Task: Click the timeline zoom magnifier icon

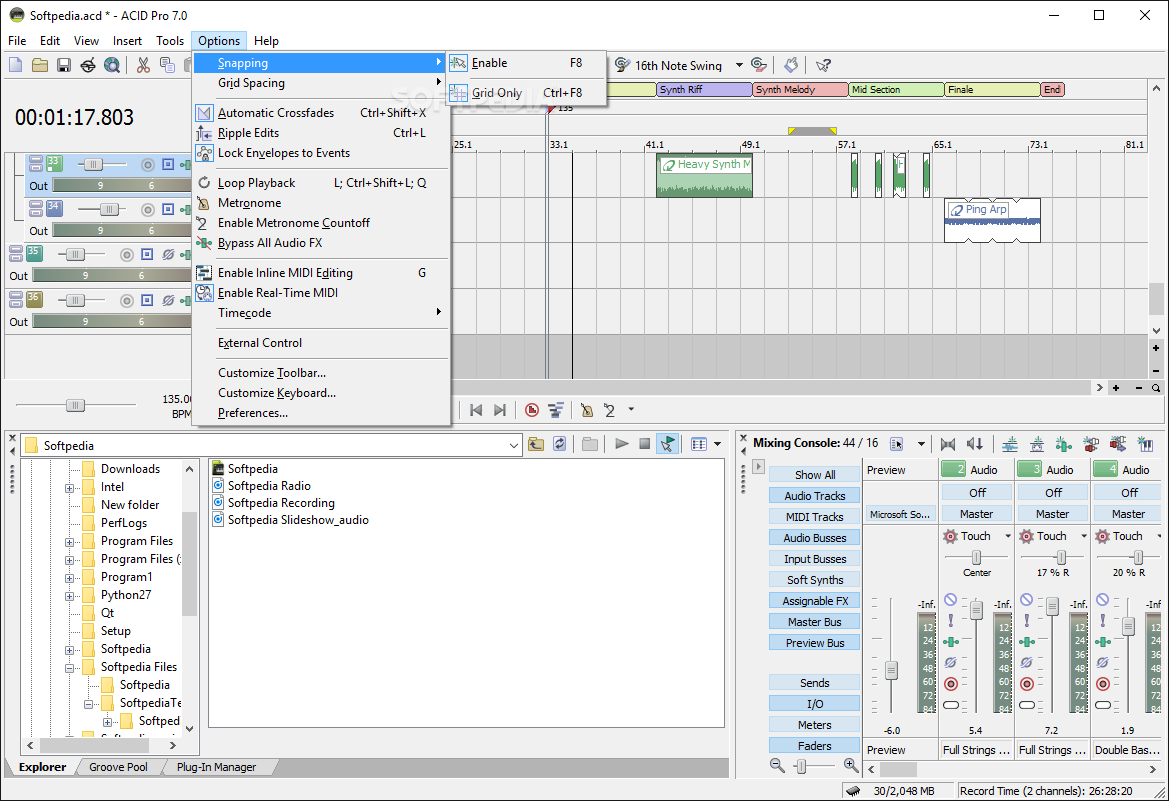Action: pos(1156,388)
